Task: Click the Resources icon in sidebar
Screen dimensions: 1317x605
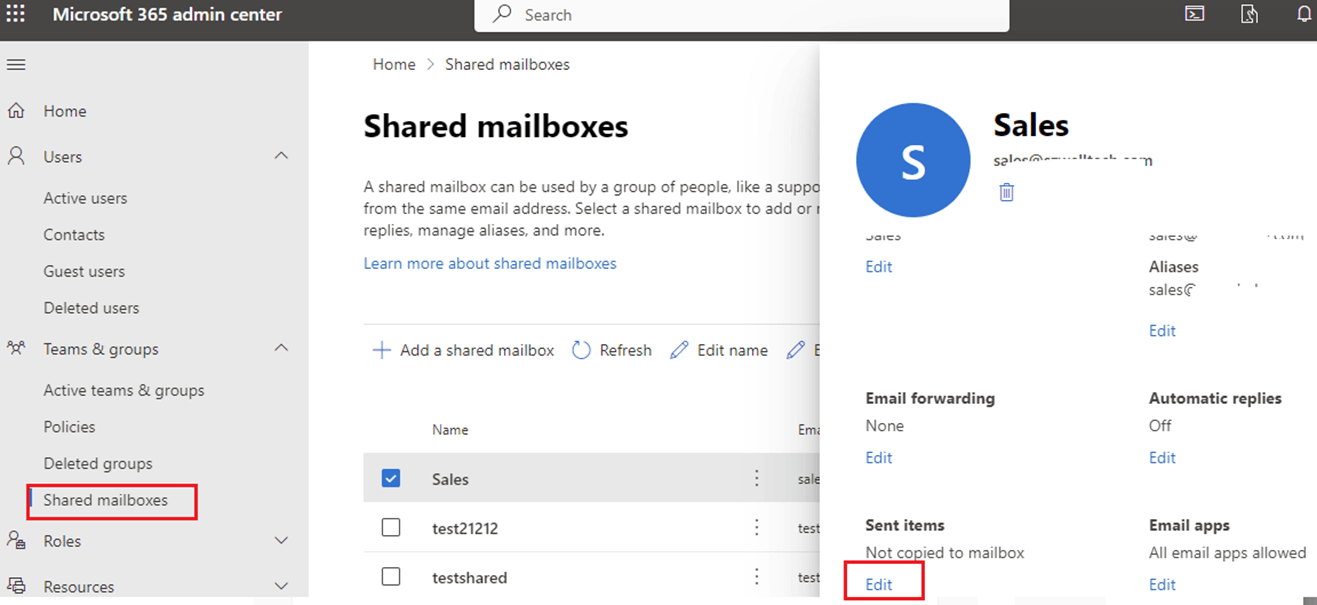Action: coord(16,586)
